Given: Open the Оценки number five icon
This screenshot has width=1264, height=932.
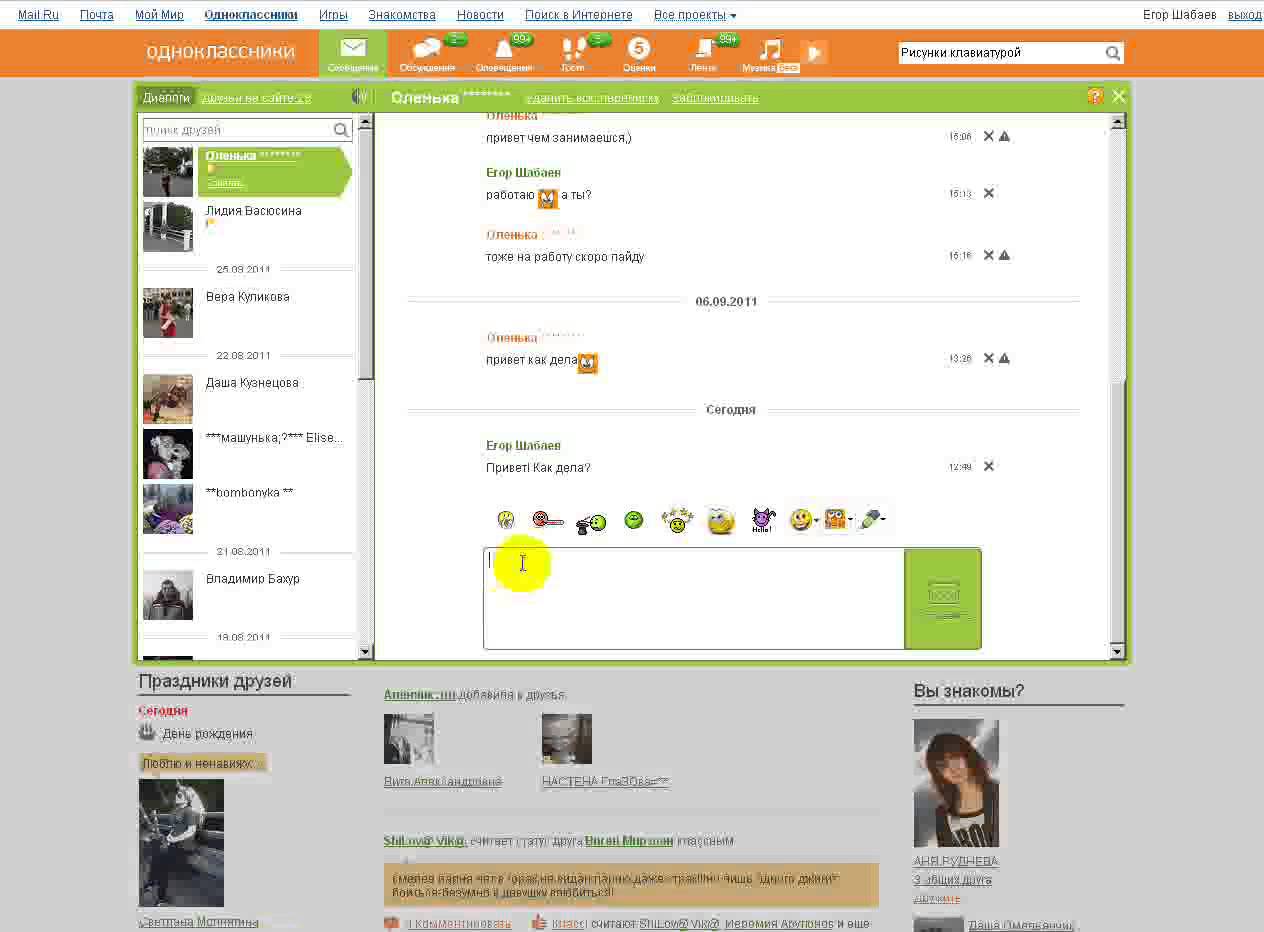Looking at the screenshot, I should point(639,52).
